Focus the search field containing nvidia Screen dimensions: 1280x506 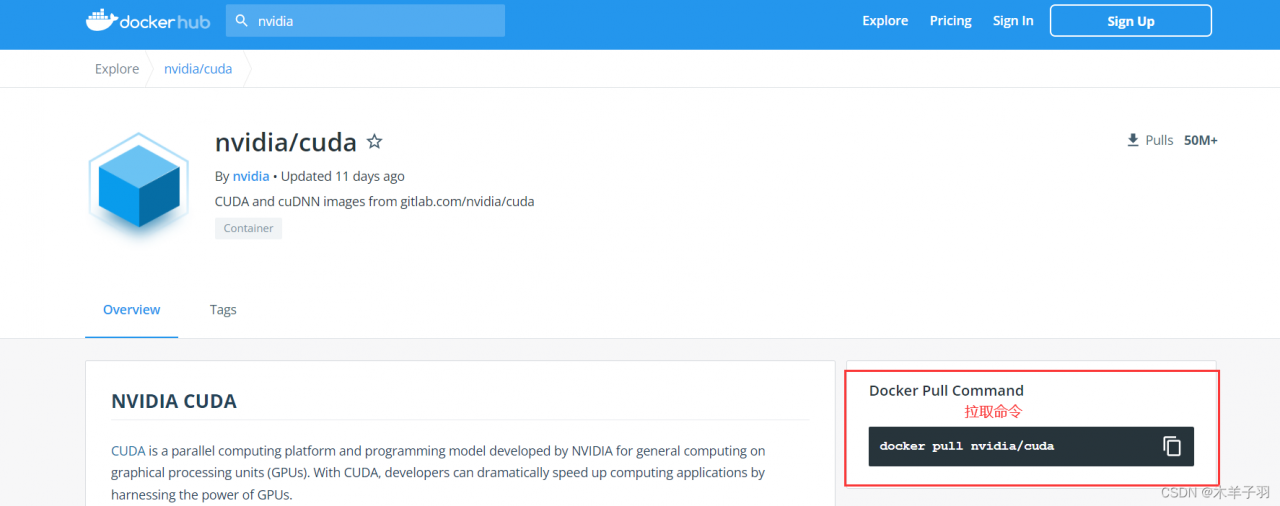click(365, 20)
